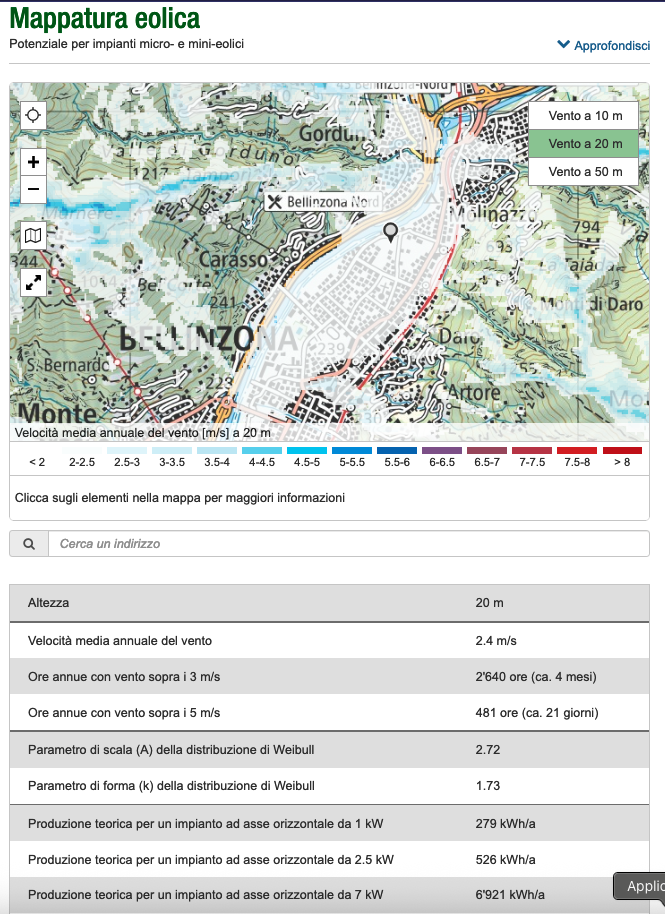The image size is (665, 914).
Task: Click the 2'640 ore (ca. 4 mesi) value
Action: tap(536, 677)
